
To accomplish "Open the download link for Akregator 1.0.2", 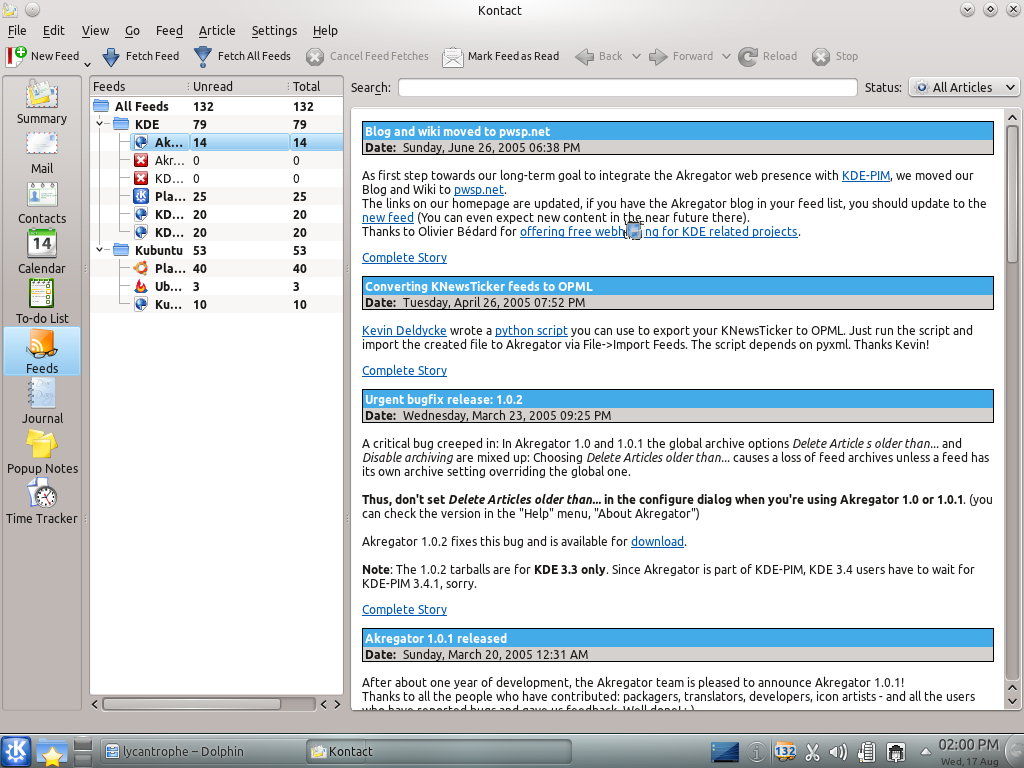I will (657, 541).
